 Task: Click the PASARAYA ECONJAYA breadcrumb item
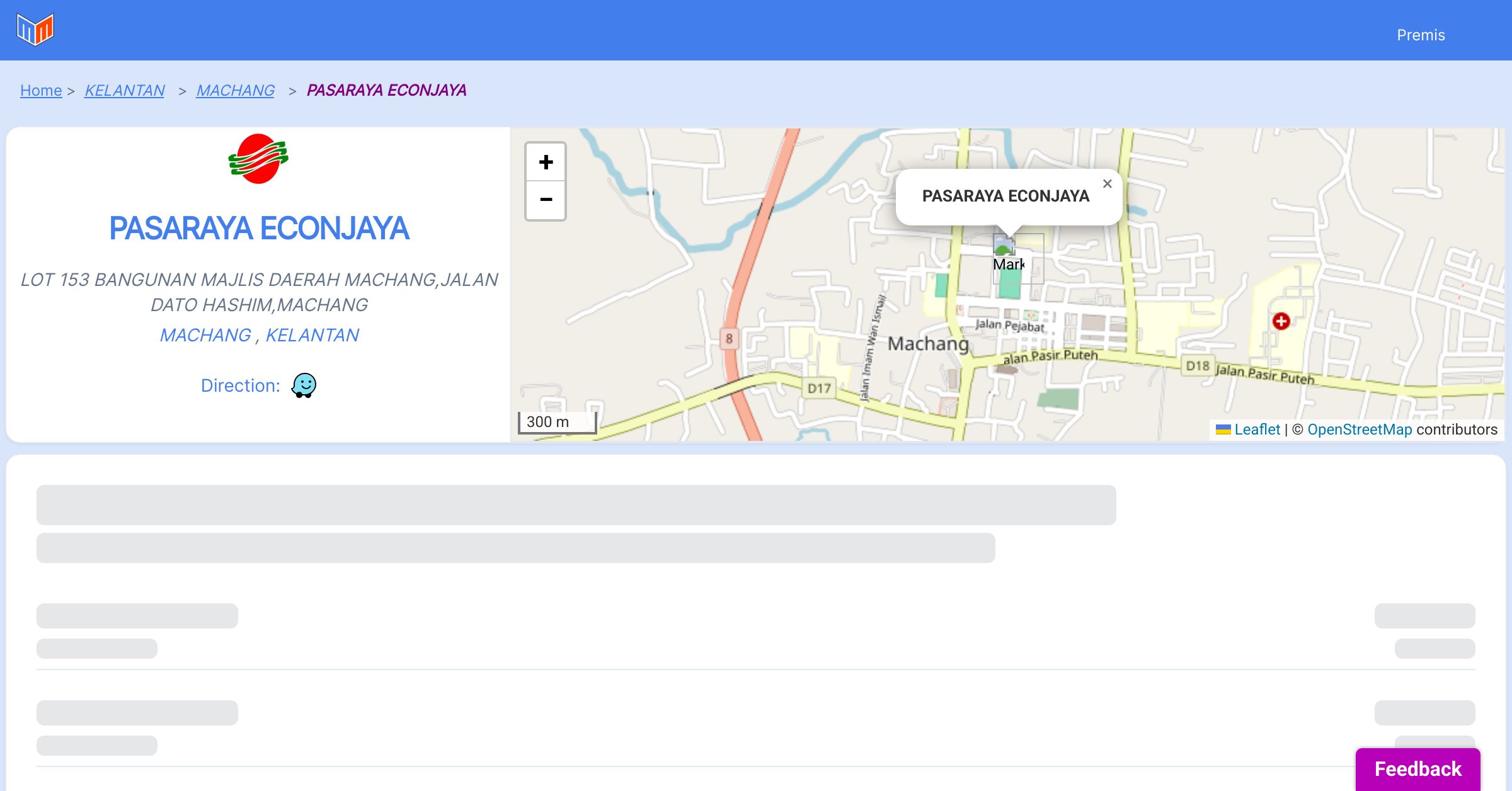pyautogui.click(x=386, y=91)
